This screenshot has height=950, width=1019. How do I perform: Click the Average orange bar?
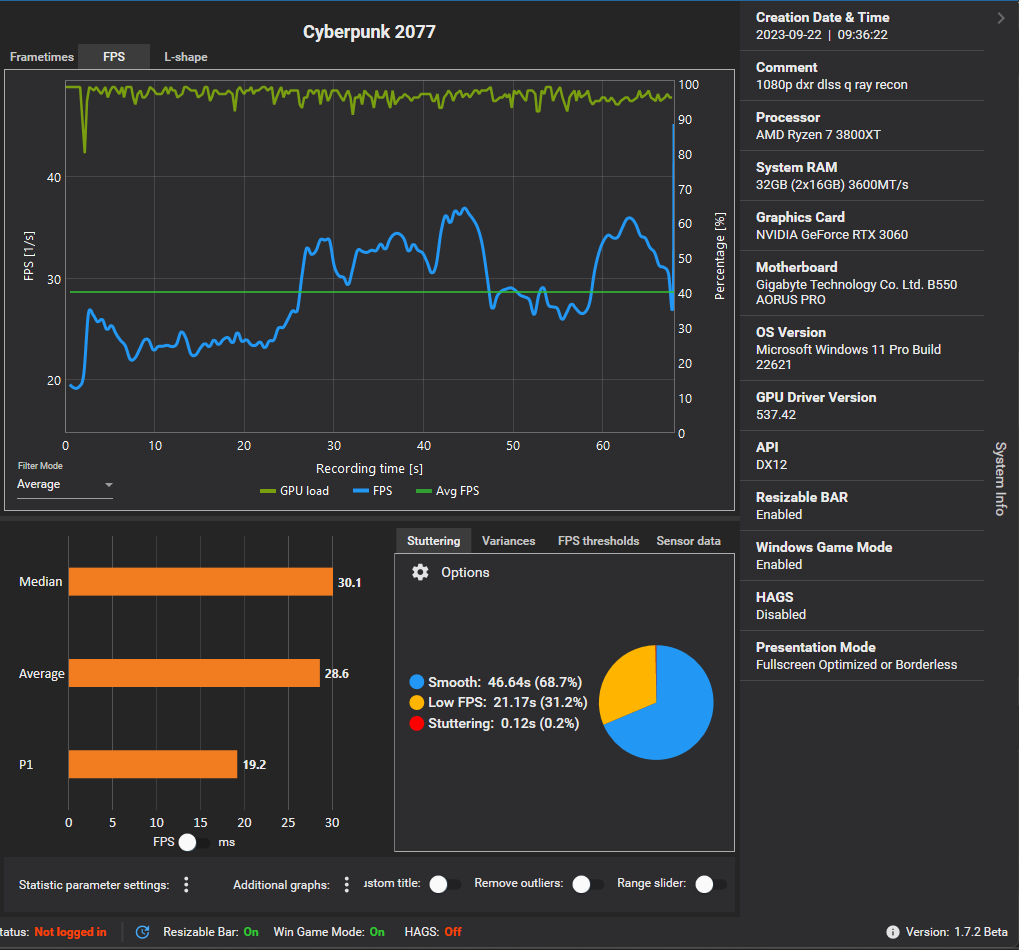point(194,673)
